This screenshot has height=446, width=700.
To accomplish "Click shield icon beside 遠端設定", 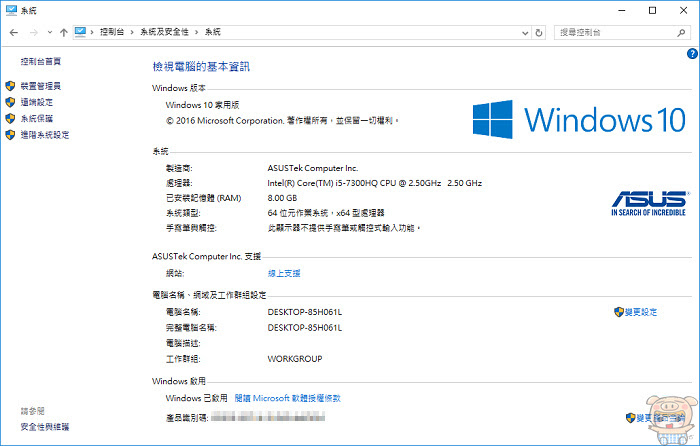I will 10,102.
